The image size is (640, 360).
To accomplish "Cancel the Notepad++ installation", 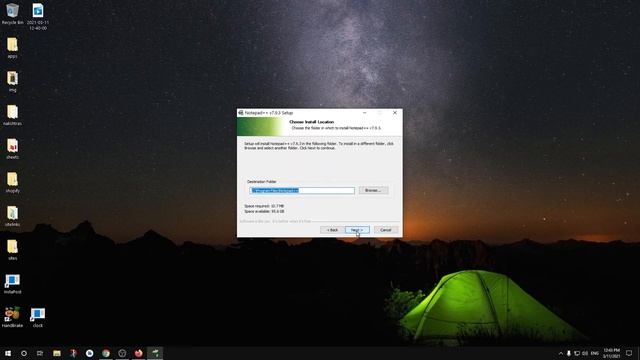I will coord(386,230).
